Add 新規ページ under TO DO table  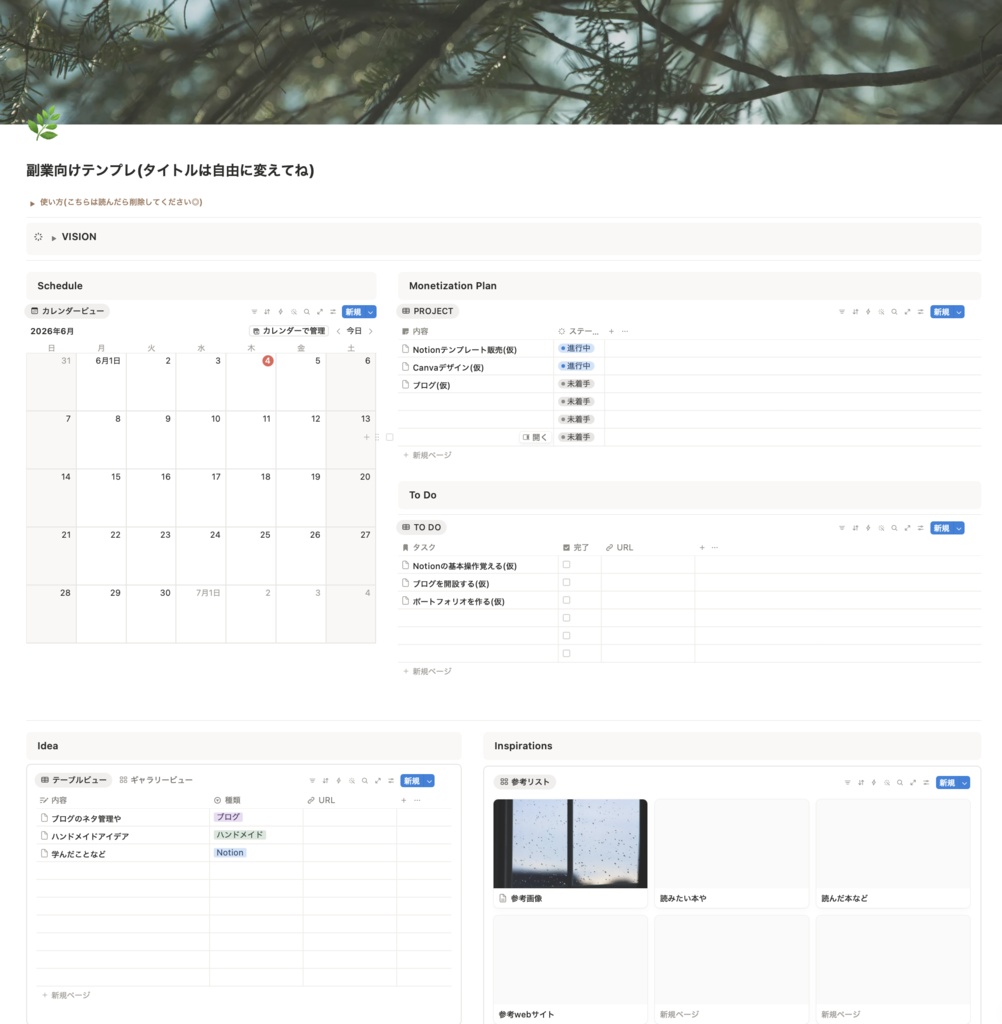click(x=427, y=671)
